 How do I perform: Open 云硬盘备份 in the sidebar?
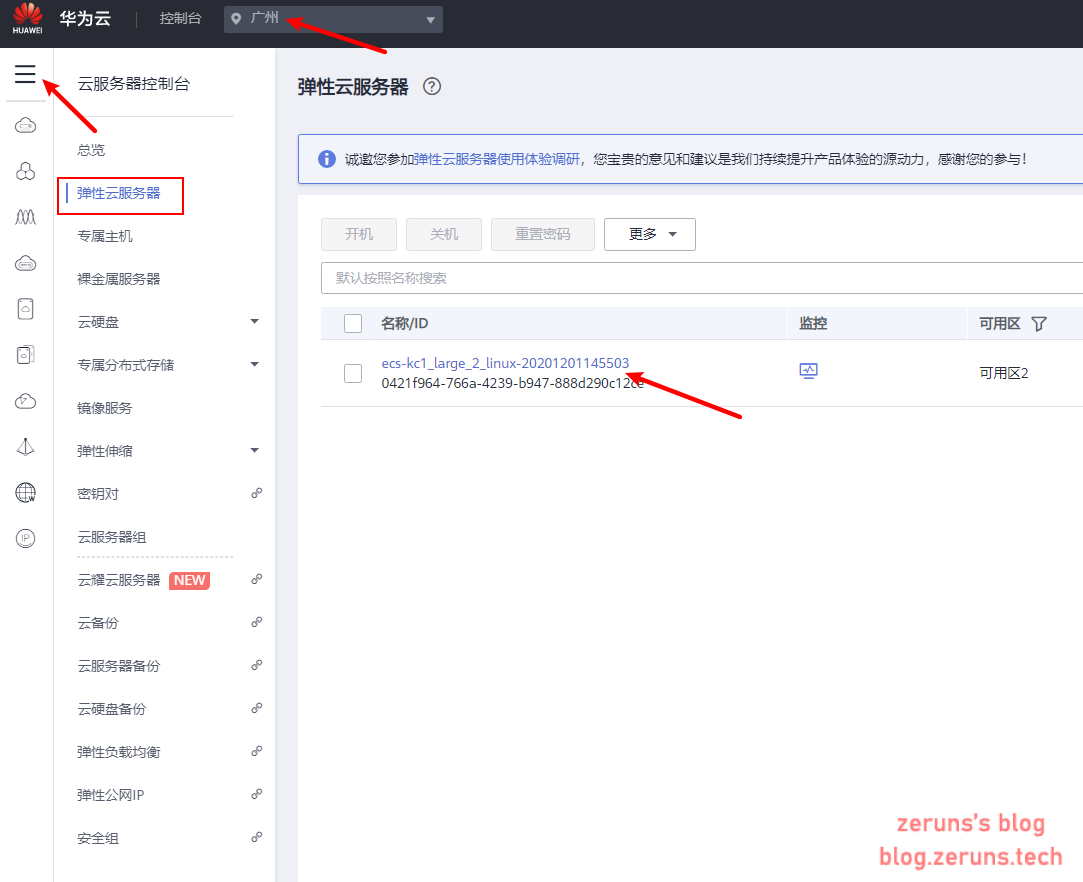tap(112, 709)
